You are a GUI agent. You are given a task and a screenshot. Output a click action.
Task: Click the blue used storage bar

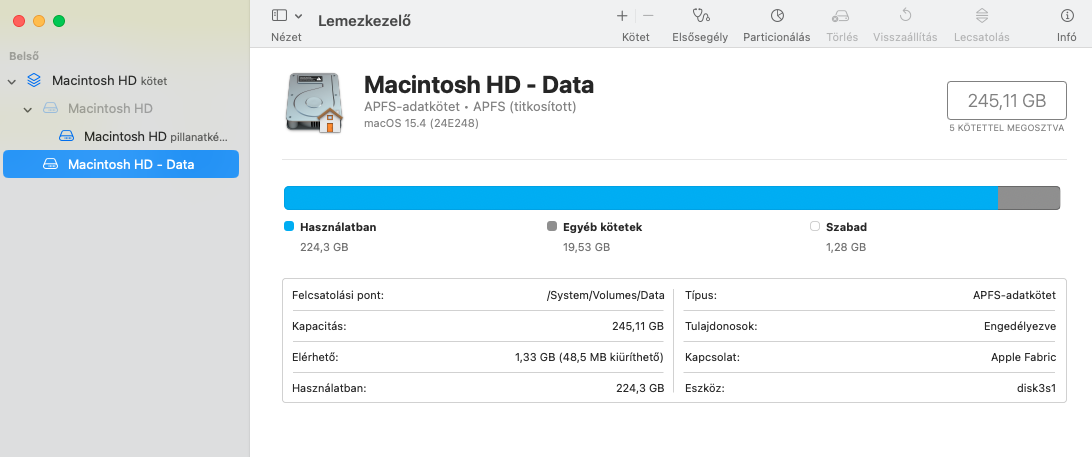(641, 198)
